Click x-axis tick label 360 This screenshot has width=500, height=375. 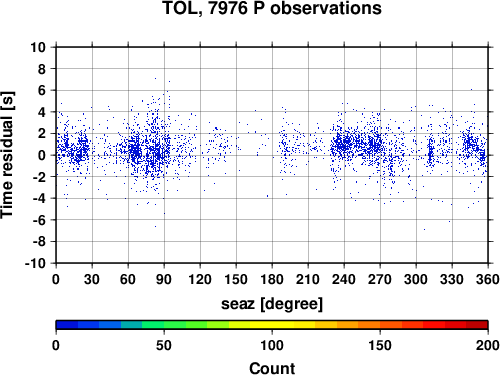488,279
